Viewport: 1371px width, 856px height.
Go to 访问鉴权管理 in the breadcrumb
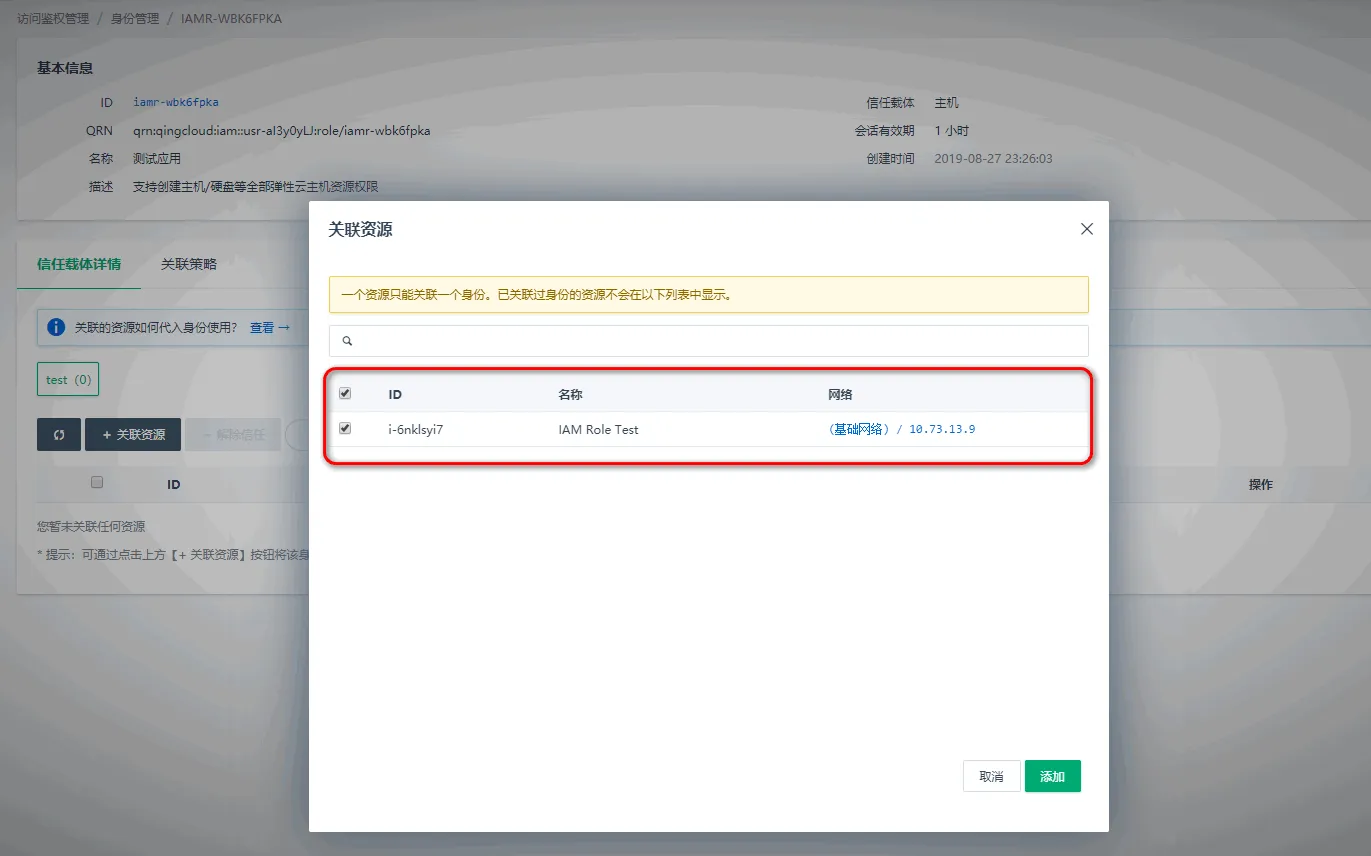pyautogui.click(x=53, y=18)
